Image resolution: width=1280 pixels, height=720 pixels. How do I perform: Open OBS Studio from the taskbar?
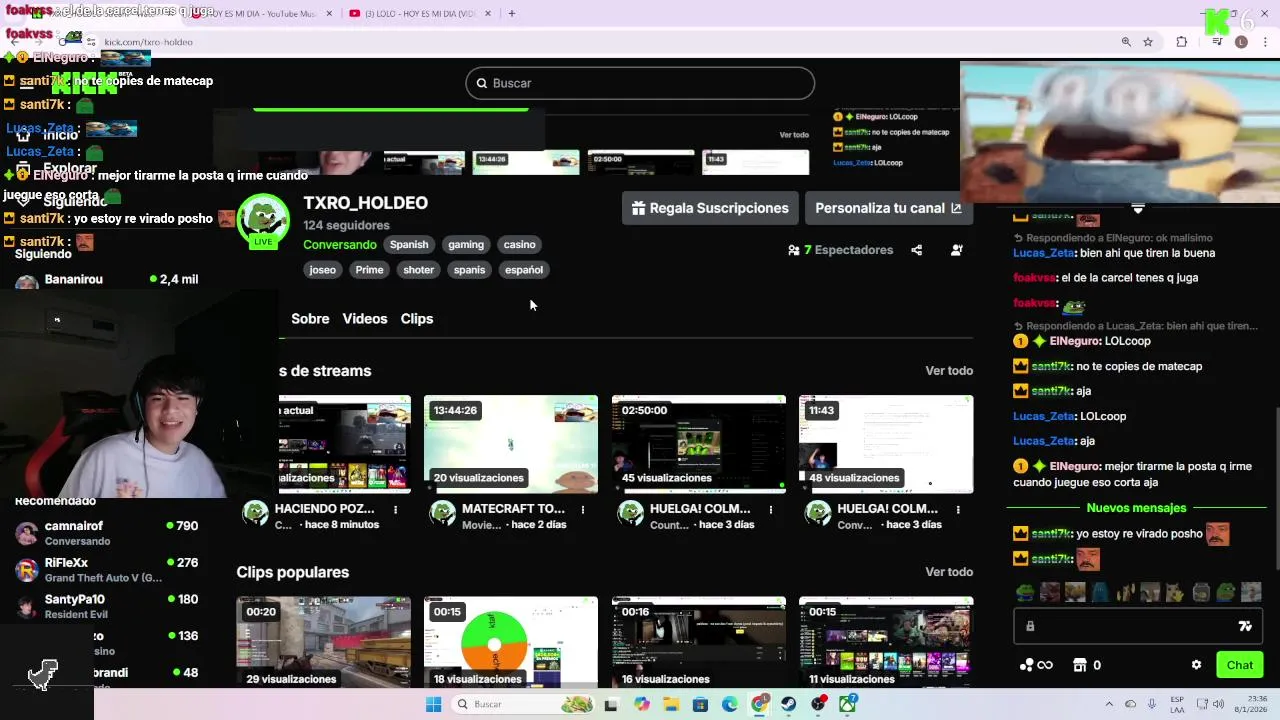coord(819,704)
